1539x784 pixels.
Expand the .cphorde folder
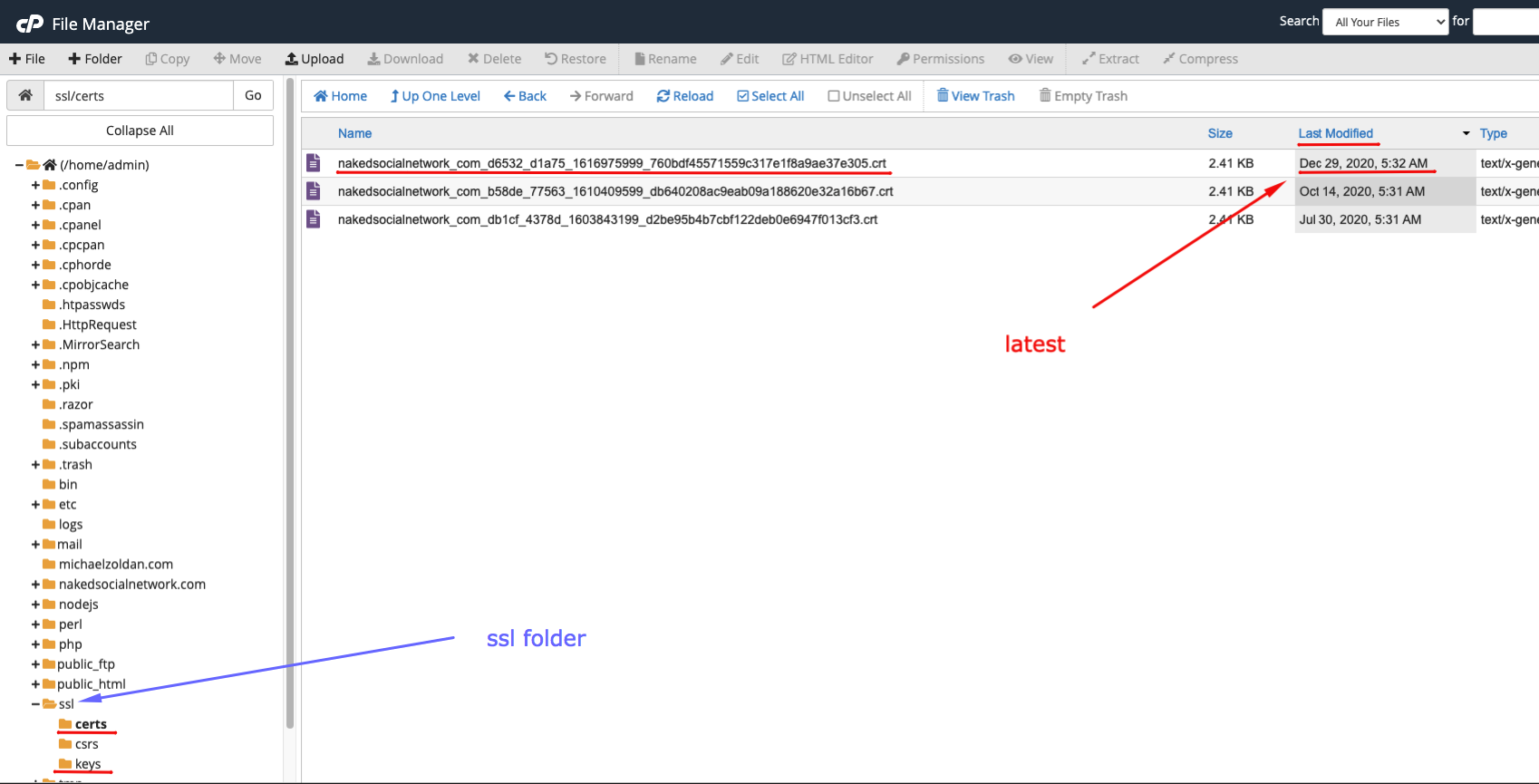click(x=36, y=265)
